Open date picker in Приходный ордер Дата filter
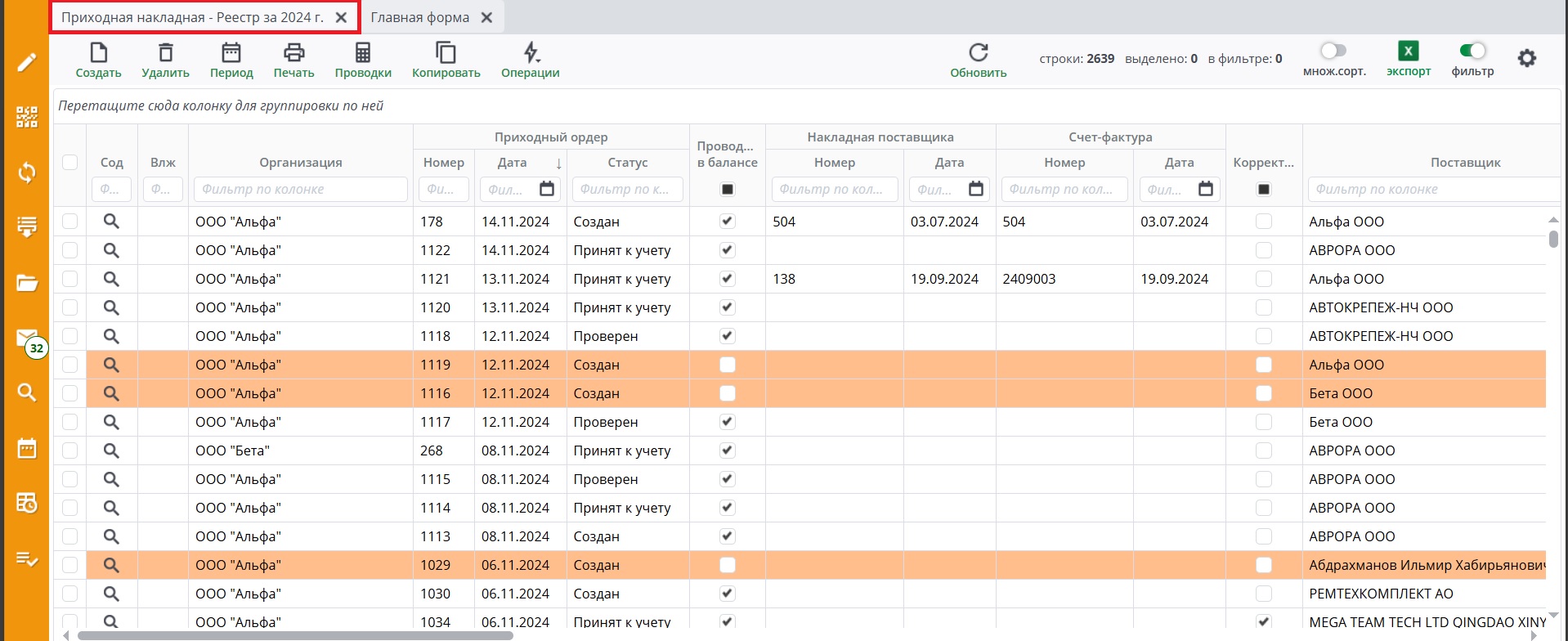Viewport: 1568px width, 641px height. 547,190
